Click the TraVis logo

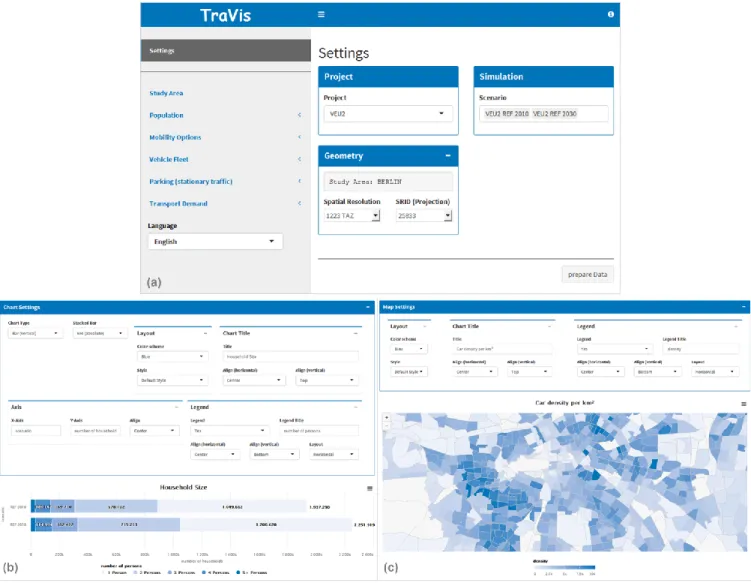pos(226,15)
